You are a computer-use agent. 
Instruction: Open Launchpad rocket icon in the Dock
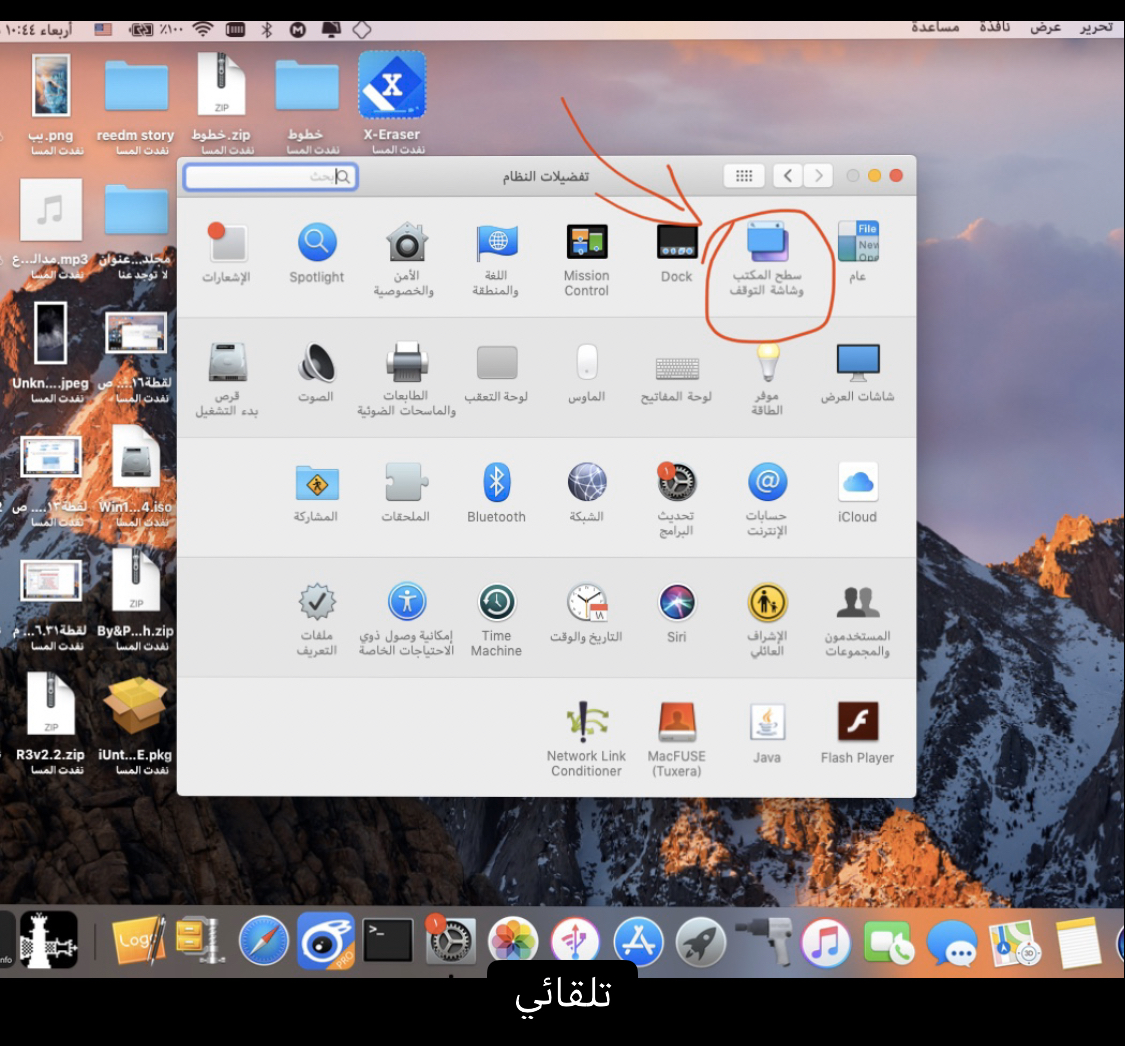pos(700,941)
